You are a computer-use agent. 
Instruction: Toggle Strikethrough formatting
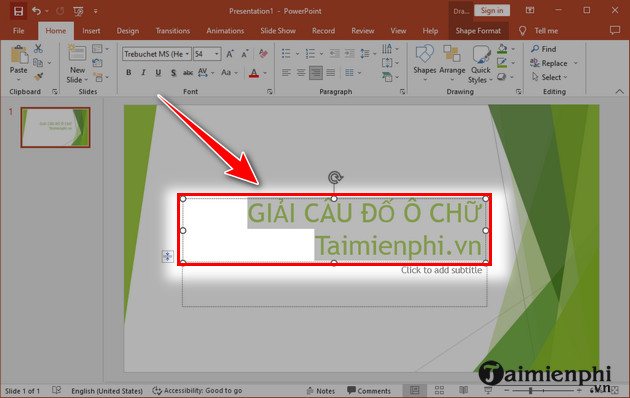coord(188,73)
